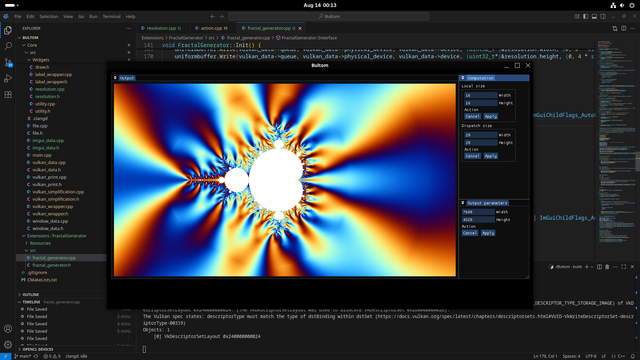Collapse the Output panel arrow in Bultom

tap(115, 78)
